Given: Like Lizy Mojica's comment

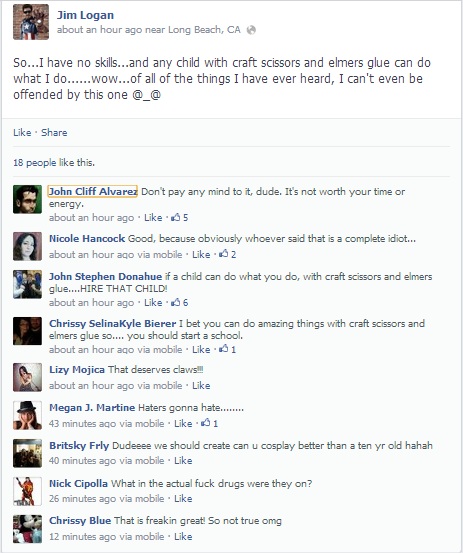Looking at the screenshot, I should tap(201, 385).
